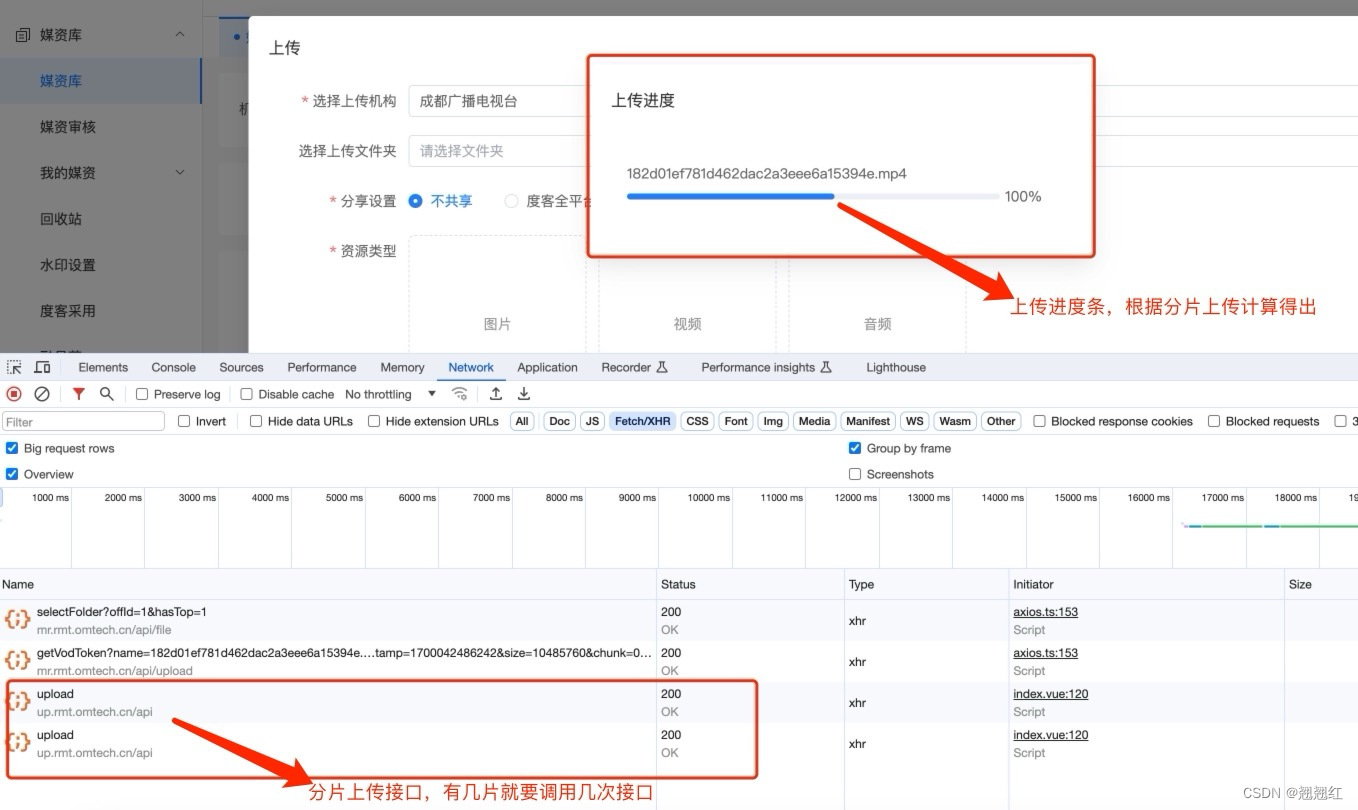Open the 请选择文件夹 selector

pyautogui.click(x=497, y=151)
